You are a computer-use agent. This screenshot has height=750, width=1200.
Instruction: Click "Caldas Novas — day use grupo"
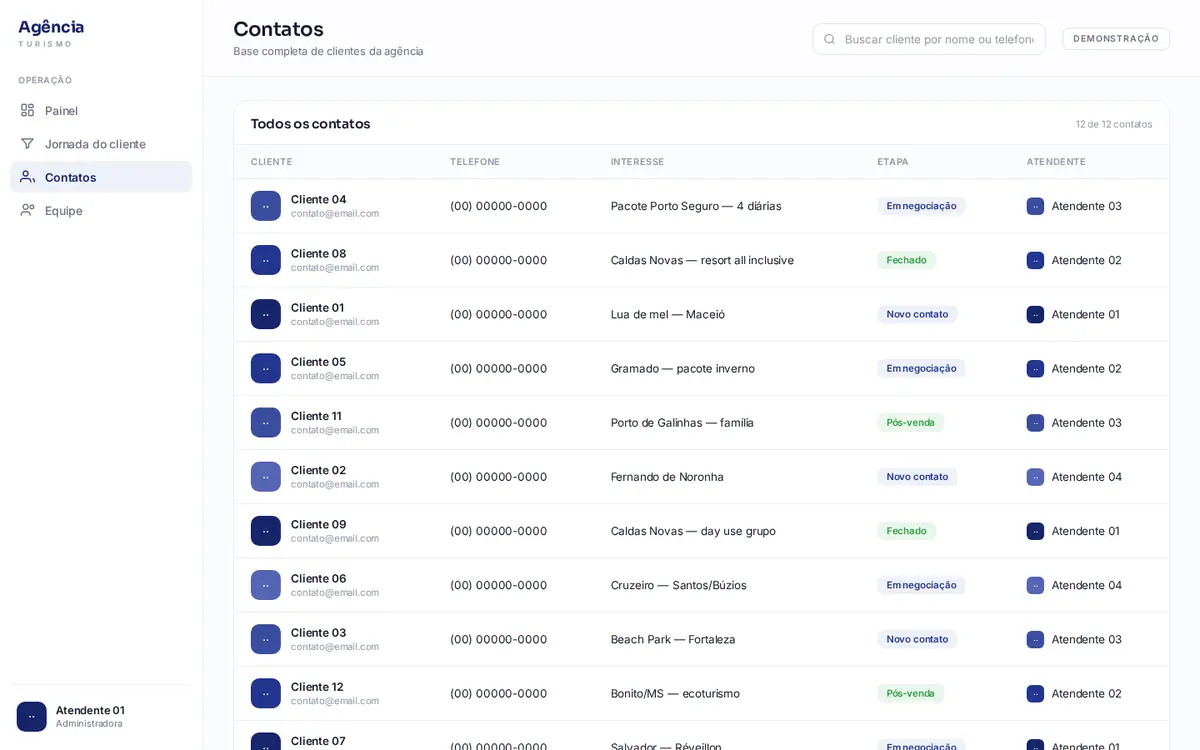(693, 531)
